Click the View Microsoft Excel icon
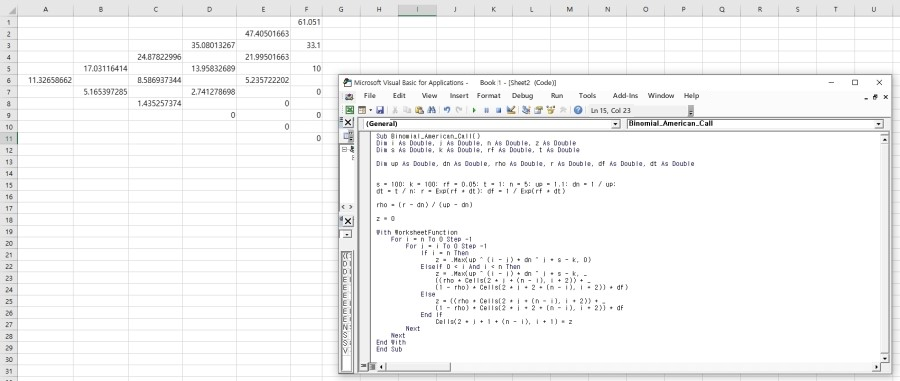Screen dimensions: 900x381 coord(349,110)
